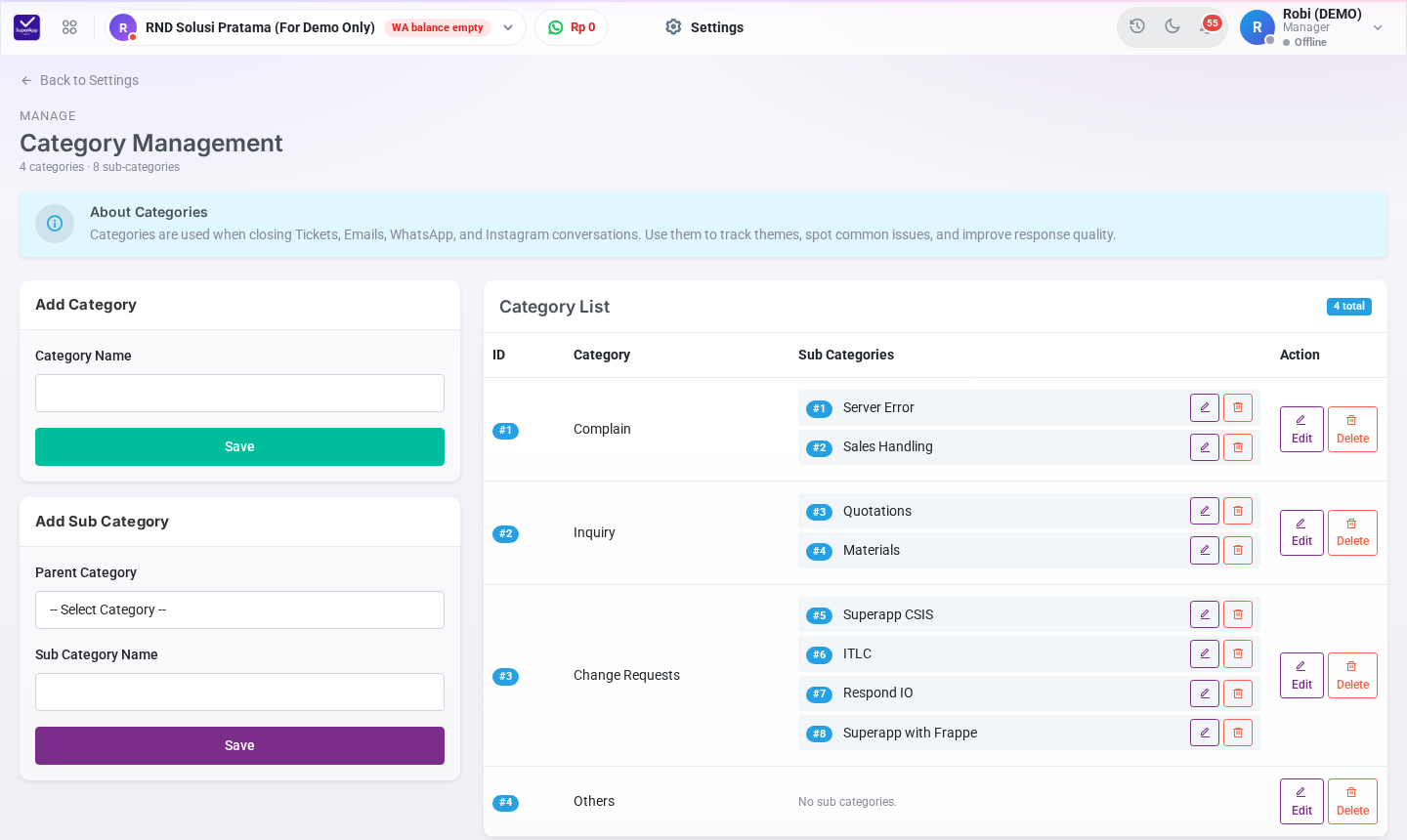Delete the Sales Handling sub category
This screenshot has width=1407, height=840.
(1238, 447)
